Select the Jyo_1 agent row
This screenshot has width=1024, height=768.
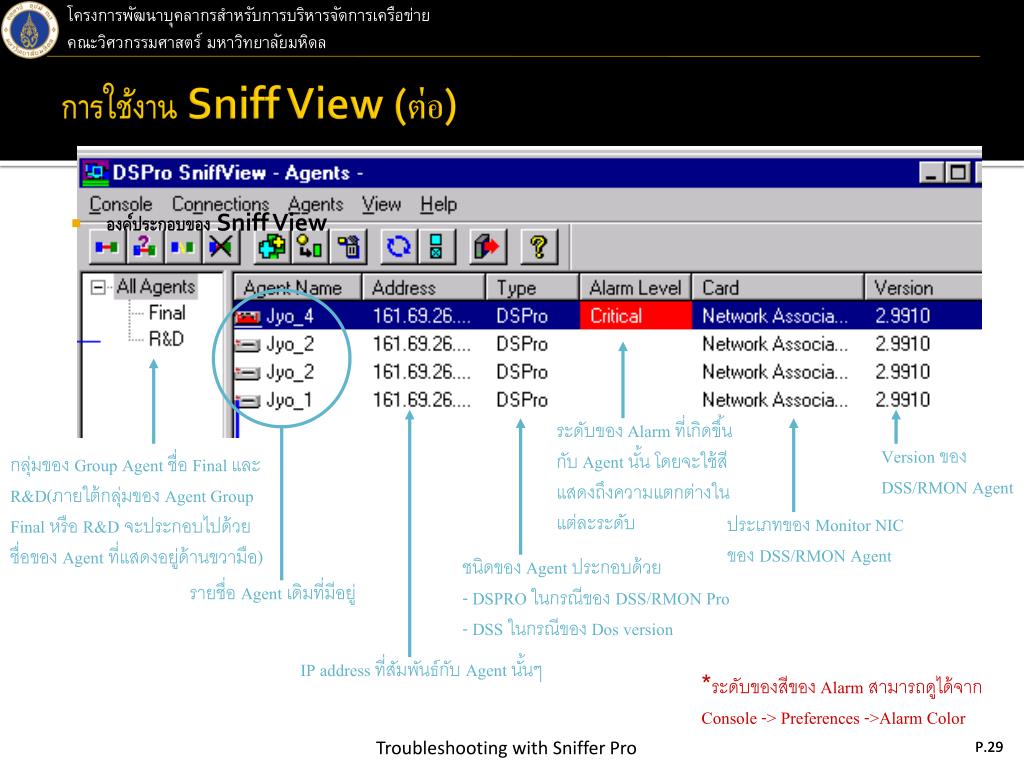[x=607, y=400]
